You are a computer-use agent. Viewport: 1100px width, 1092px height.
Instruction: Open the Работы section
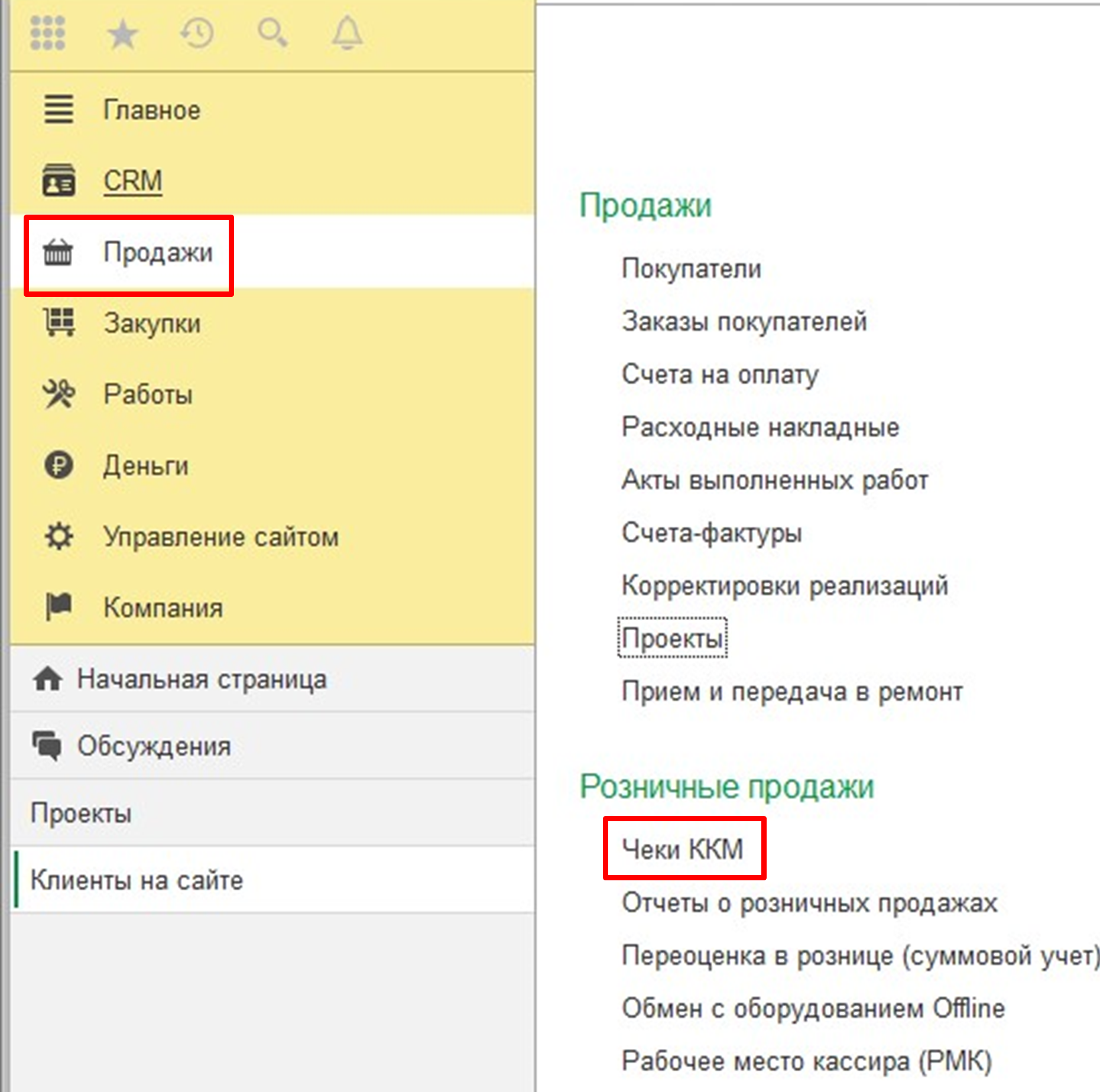[x=148, y=394]
